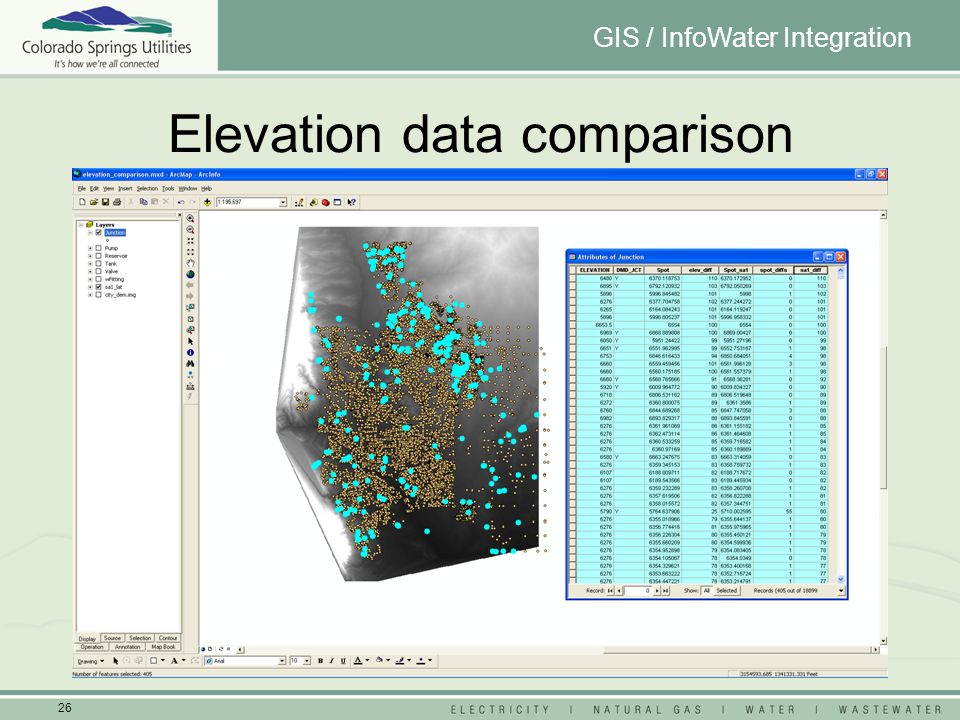Uncheck the Junction layer checkbox

click(99, 233)
